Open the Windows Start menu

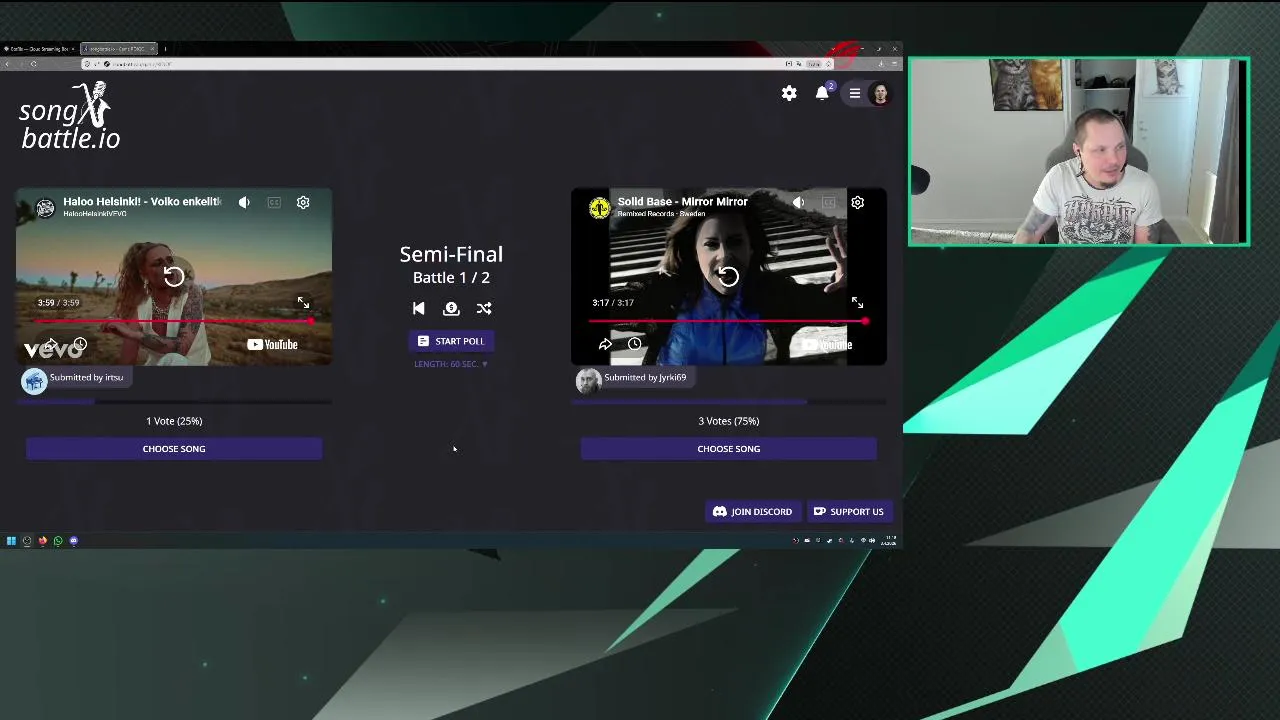pyautogui.click(x=11, y=541)
